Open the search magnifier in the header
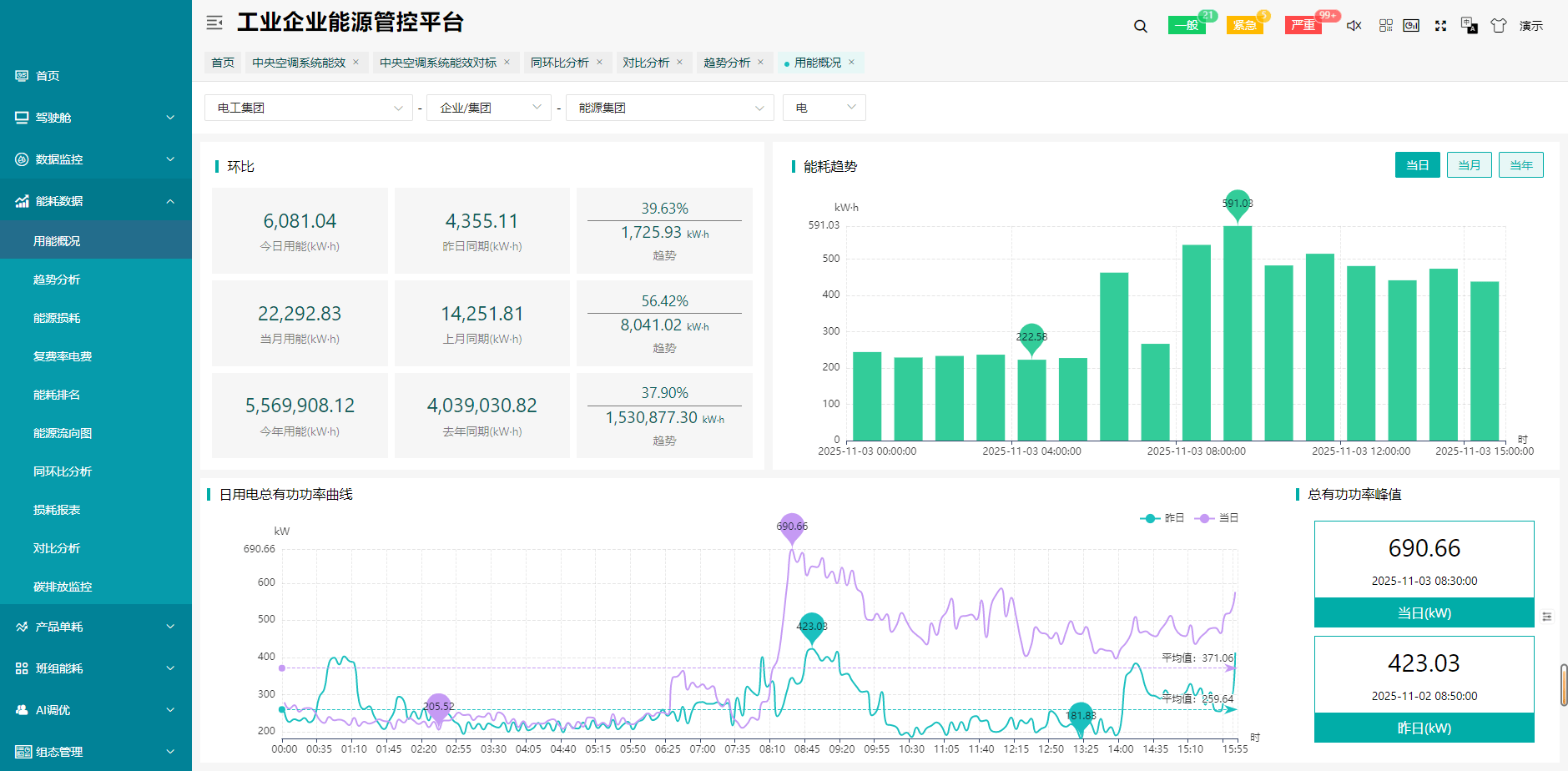Viewport: 1568px width, 771px height. coord(1141,26)
